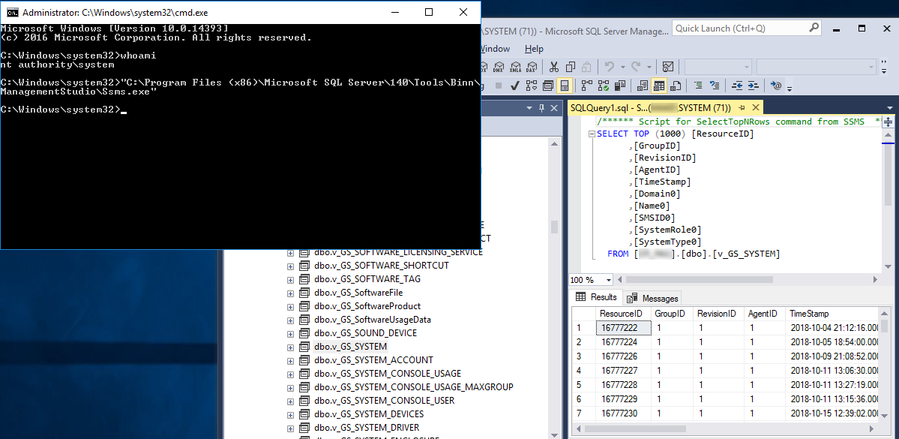The width and height of the screenshot is (899, 439).
Task: Click the Redo arrow icon
Action: coord(636,66)
